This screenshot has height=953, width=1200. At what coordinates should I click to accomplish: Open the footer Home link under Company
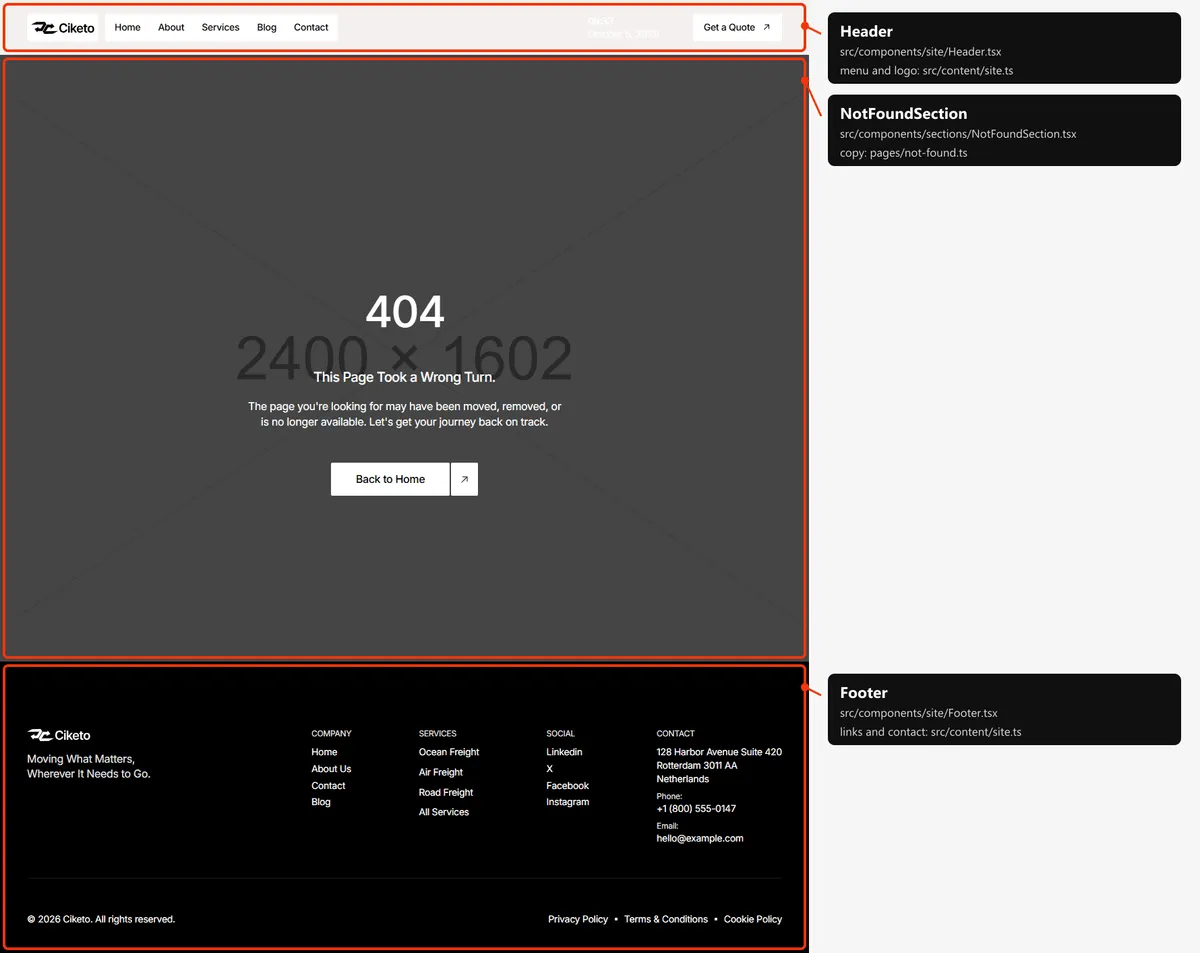(324, 752)
